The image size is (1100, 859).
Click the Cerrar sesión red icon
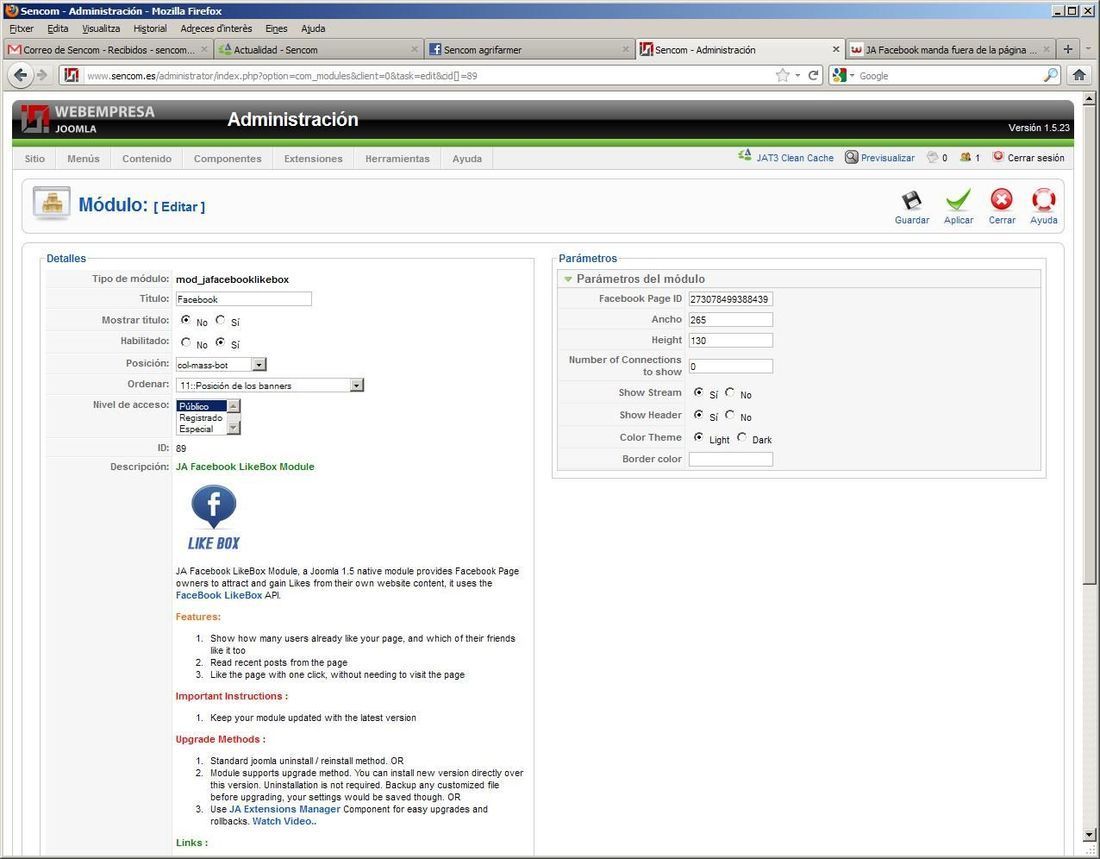[x=998, y=157]
